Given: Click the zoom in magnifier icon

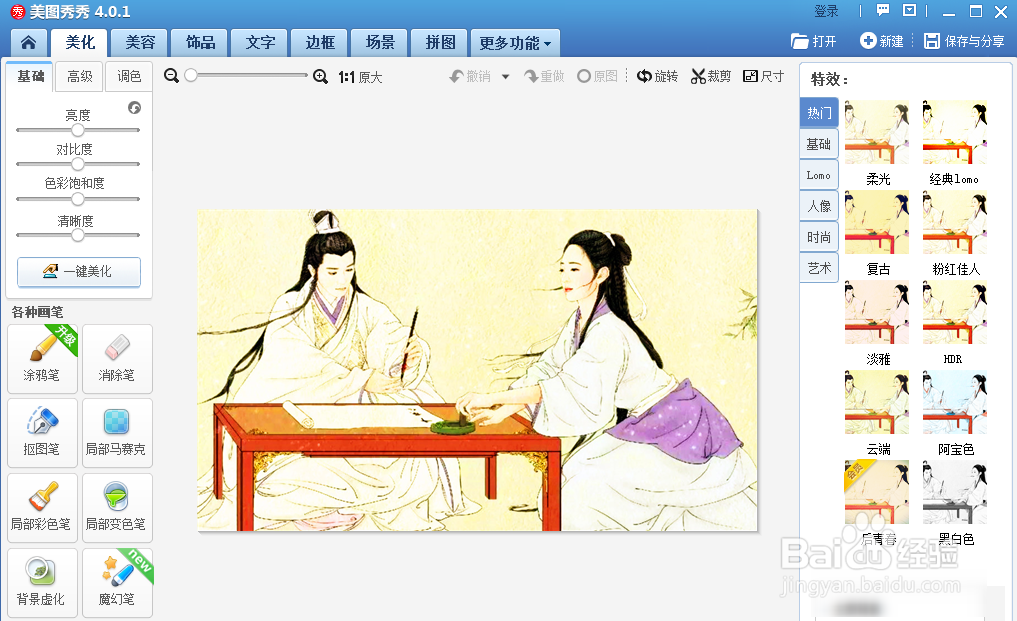Looking at the screenshot, I should click(x=320, y=77).
